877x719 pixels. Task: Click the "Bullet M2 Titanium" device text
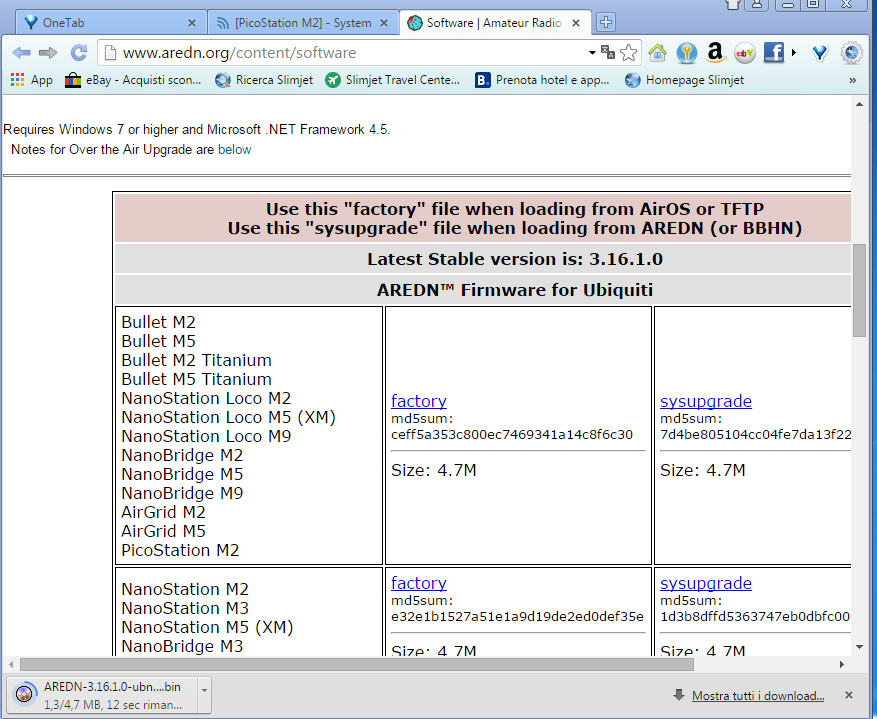pos(196,360)
